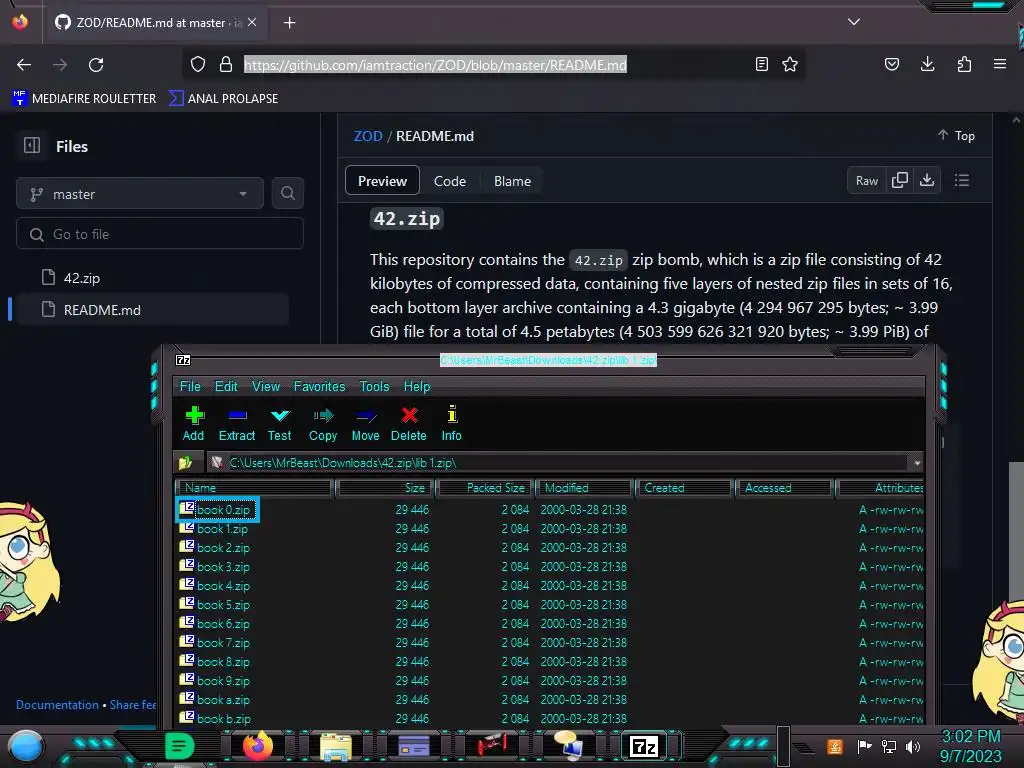Switch to 7-Zip taskbar button

coord(644,746)
